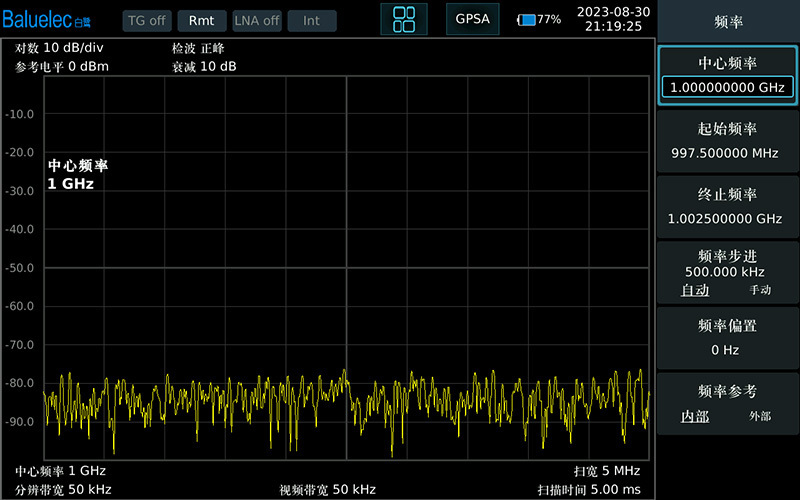Screen dimensions: 800x500
Task: Toggle the Rmt remote mode button
Action: point(202,21)
